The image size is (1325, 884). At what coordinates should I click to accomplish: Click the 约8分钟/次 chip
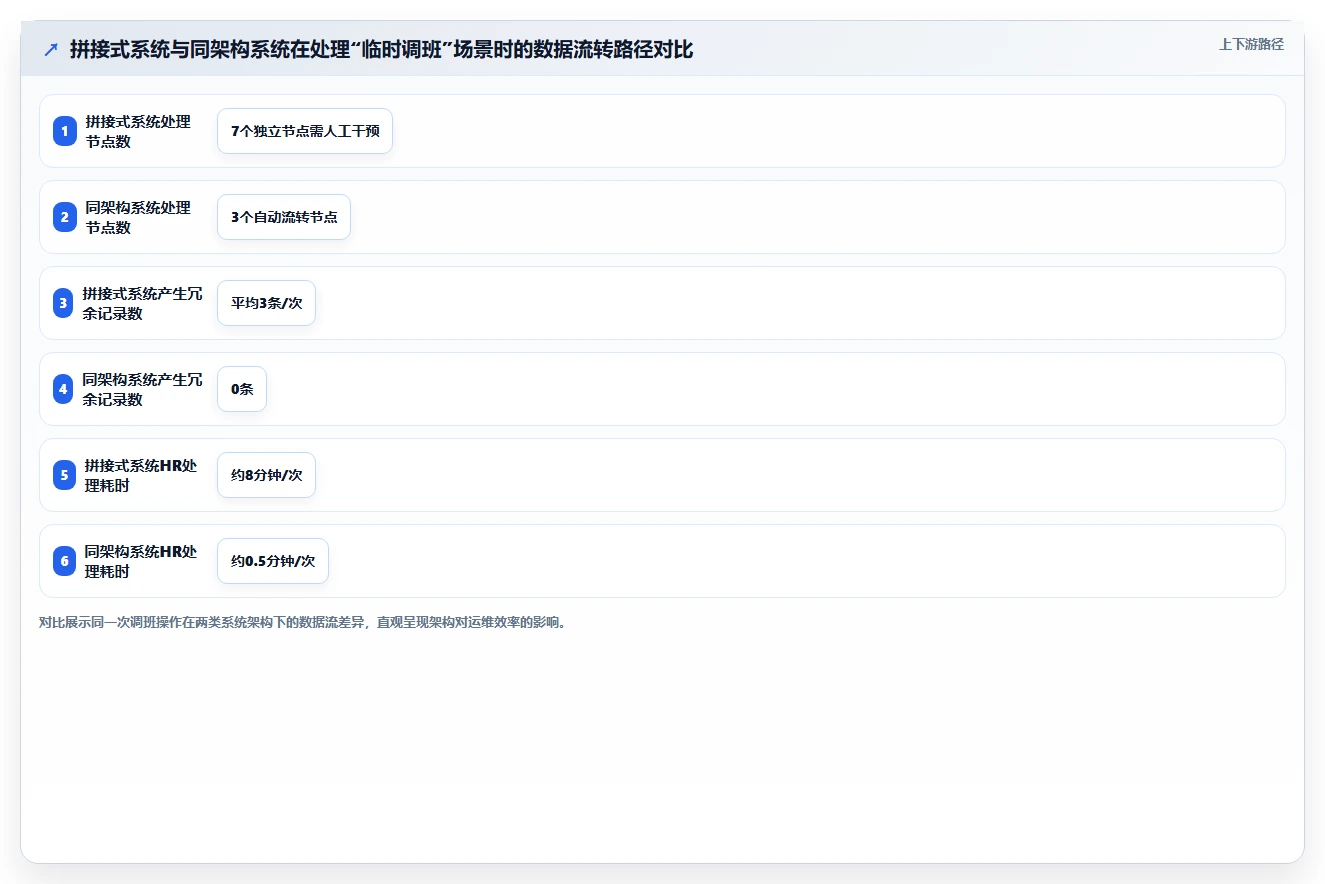point(266,475)
